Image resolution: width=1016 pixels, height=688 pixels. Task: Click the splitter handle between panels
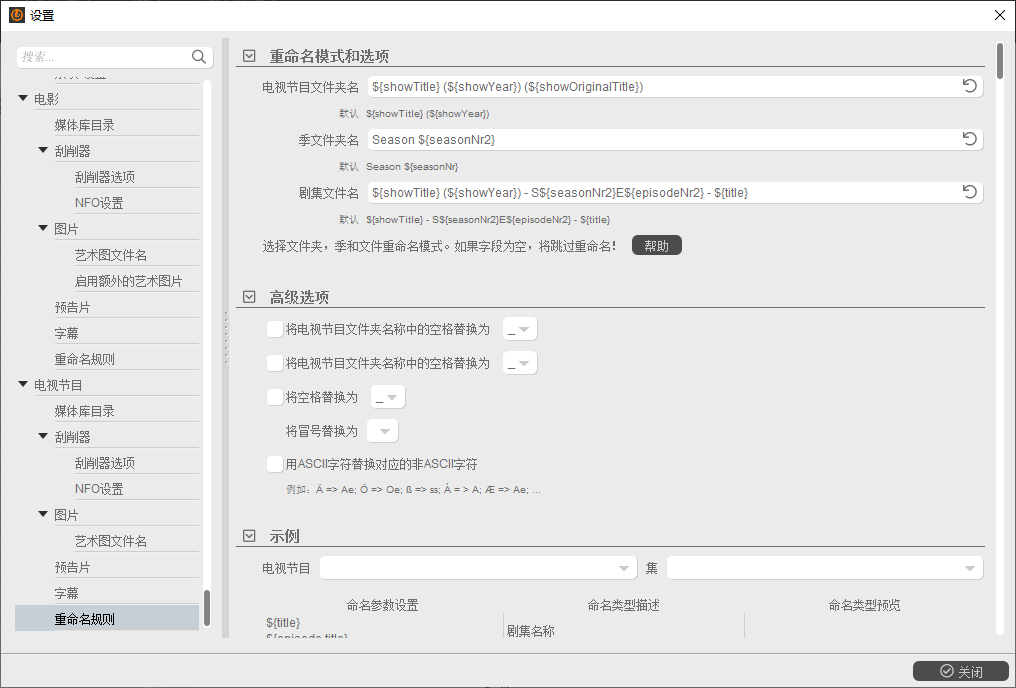tap(225, 338)
